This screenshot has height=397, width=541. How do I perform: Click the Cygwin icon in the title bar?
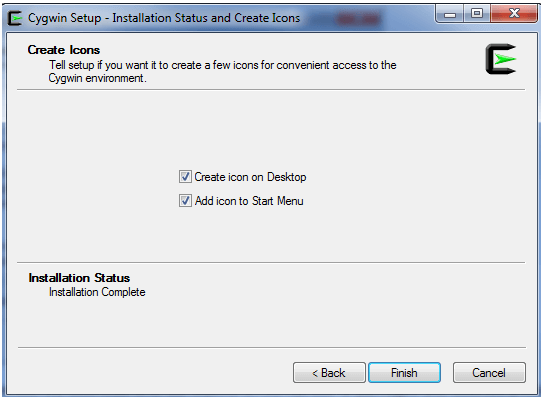(15, 18)
